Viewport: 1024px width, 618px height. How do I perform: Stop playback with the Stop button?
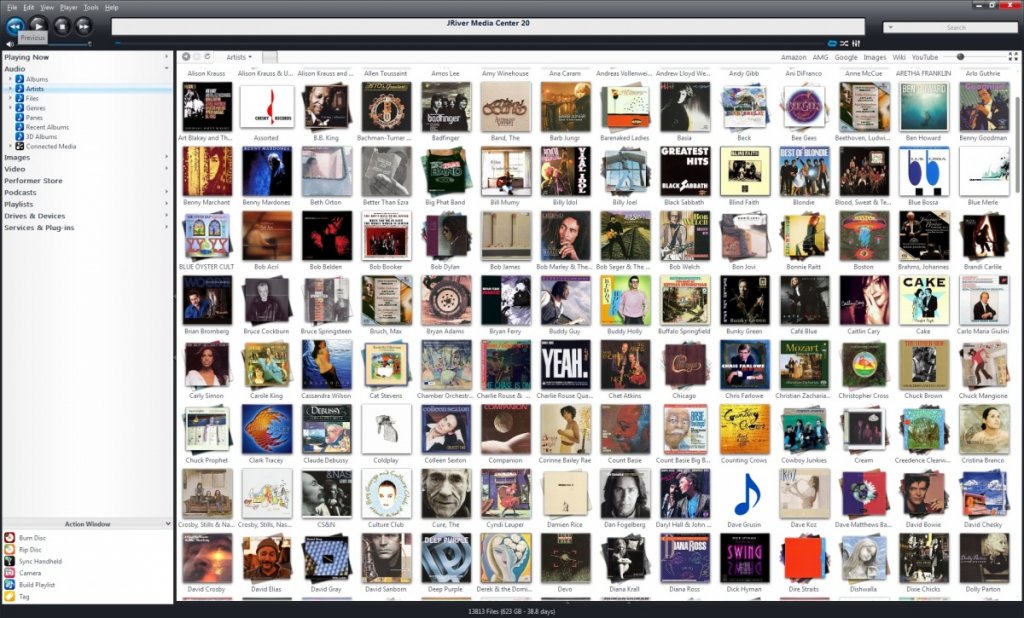[61, 26]
